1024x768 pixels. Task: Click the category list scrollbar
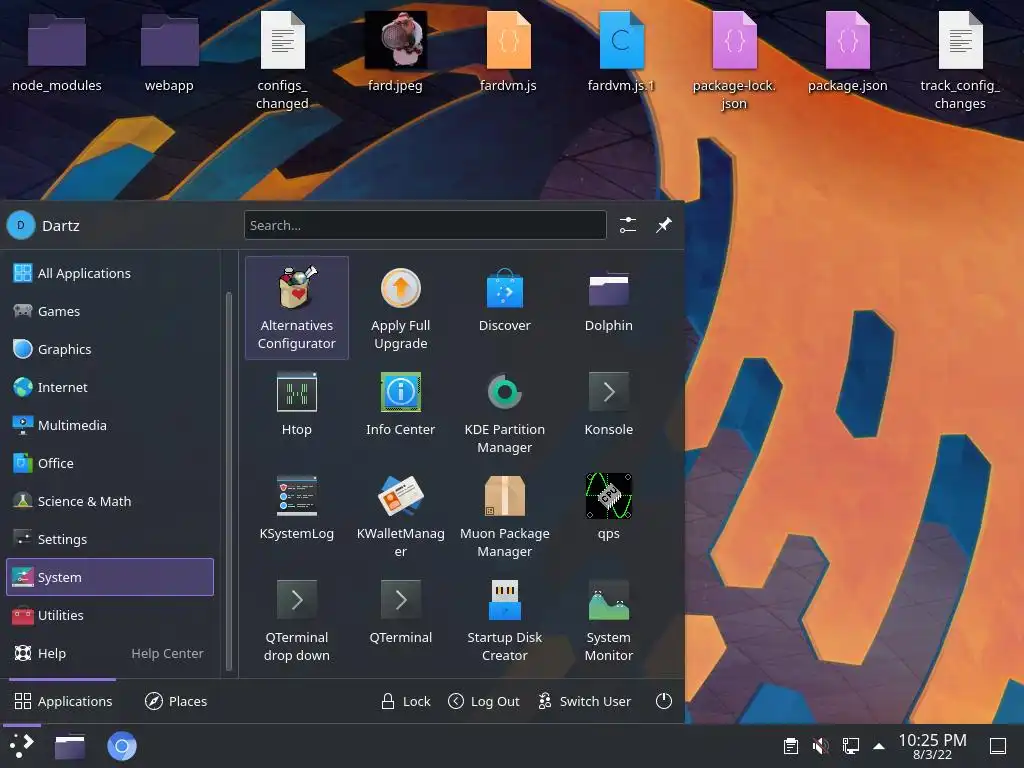tap(229, 481)
